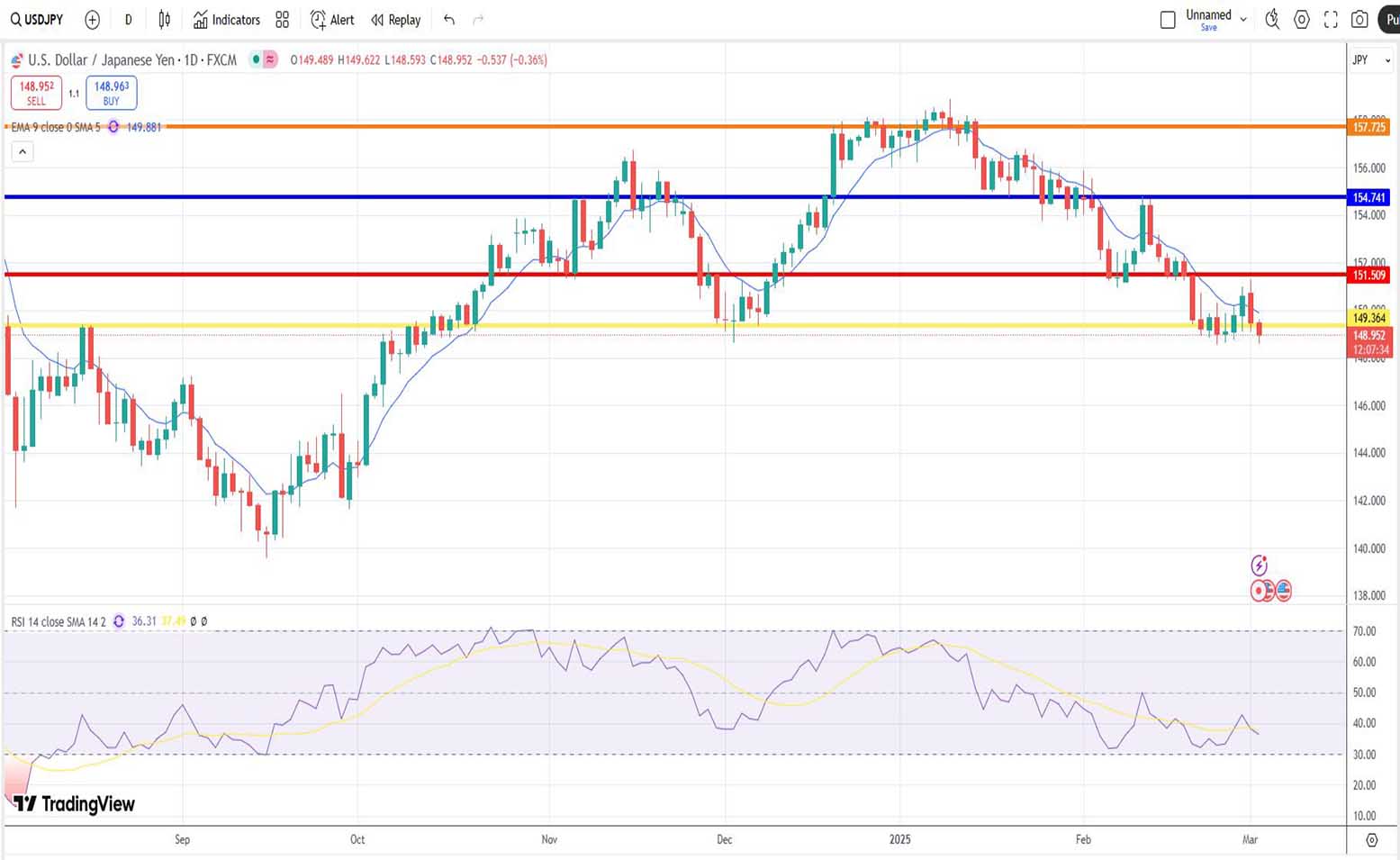Image resolution: width=1400 pixels, height=860 pixels.
Task: Toggle the layout checkbox beside Unnamed
Action: pos(1168,19)
